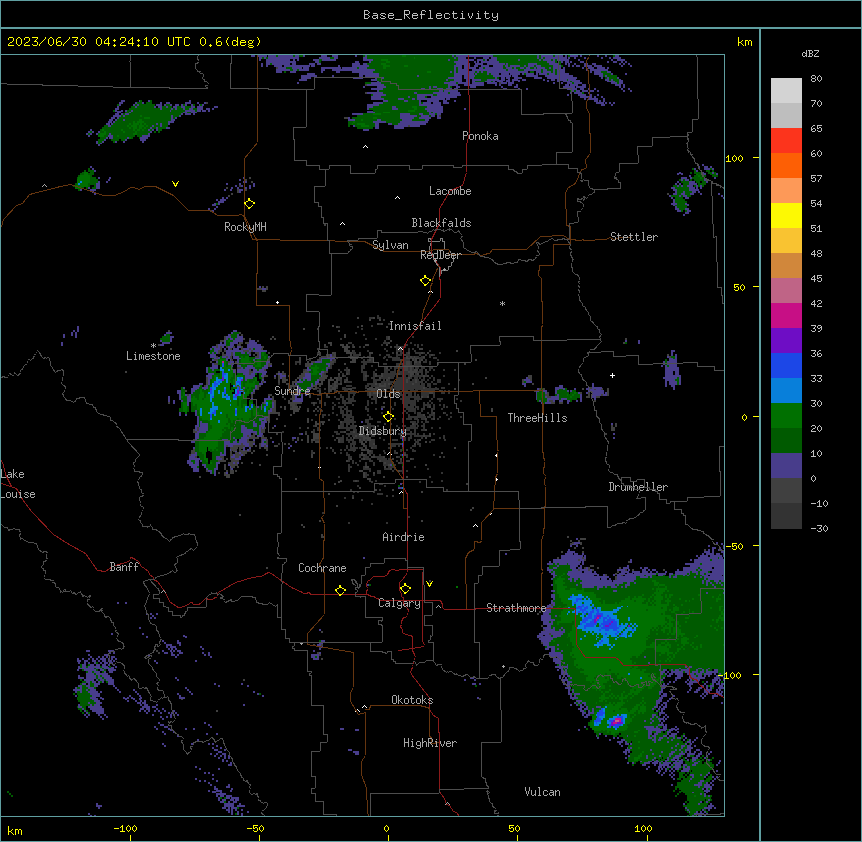862x842 pixels.
Task: Select the Olds label
Action: tap(388, 394)
